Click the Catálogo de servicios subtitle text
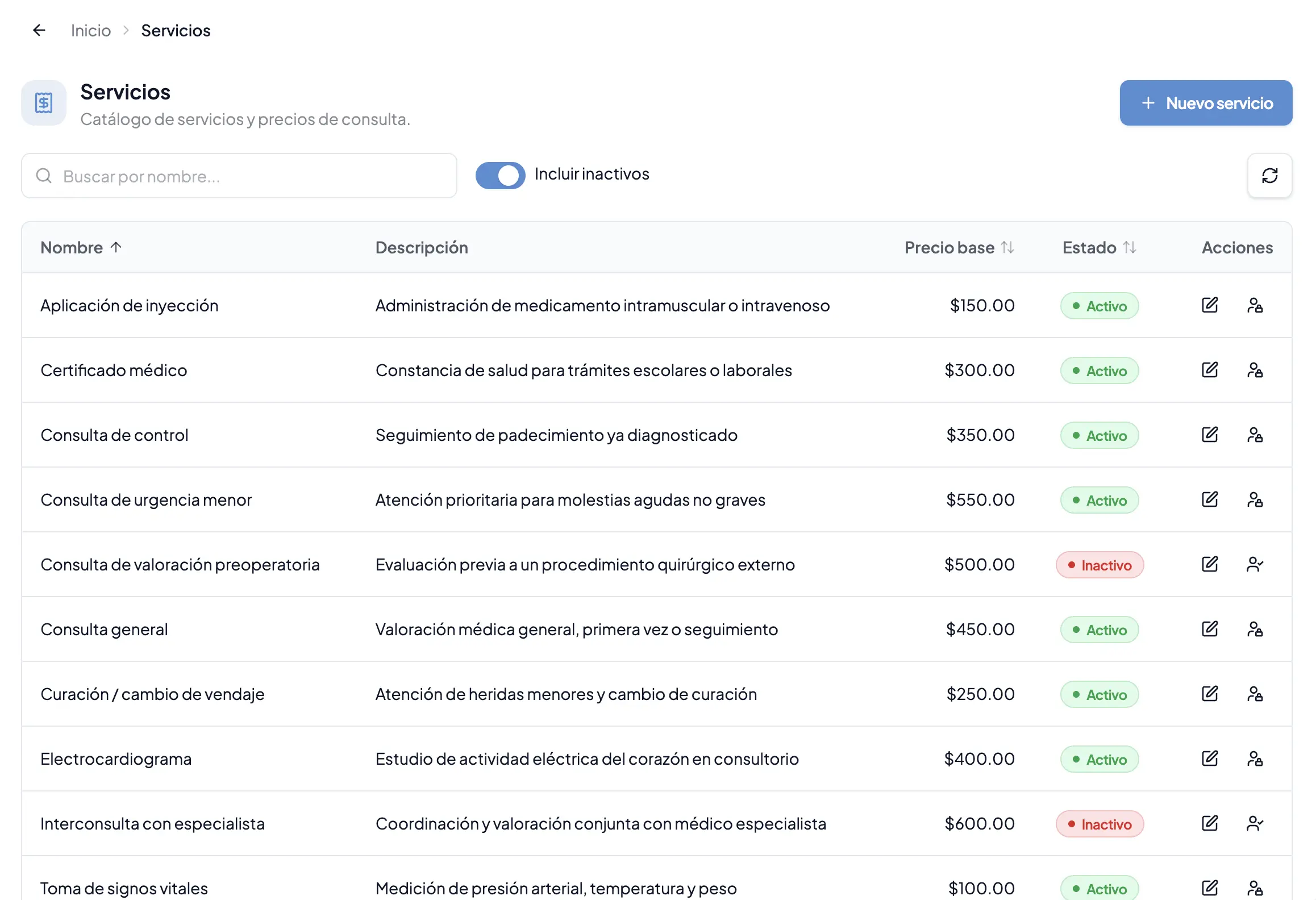 [x=245, y=119]
